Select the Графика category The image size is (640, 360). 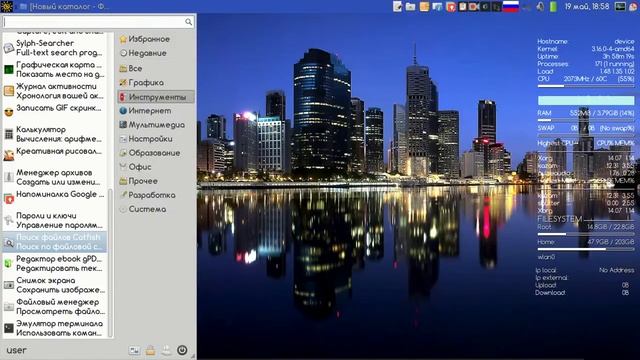pos(156,82)
